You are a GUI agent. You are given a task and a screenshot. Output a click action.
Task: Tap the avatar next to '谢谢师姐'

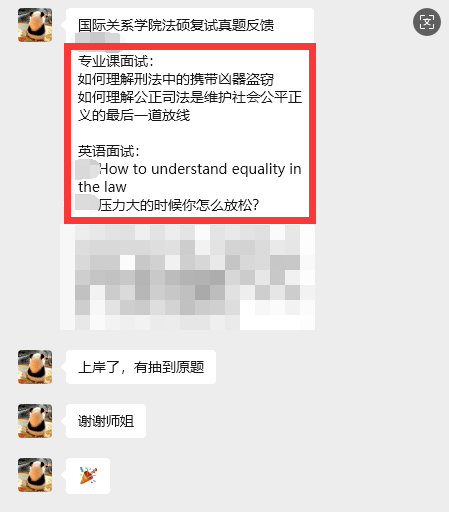coord(35,421)
